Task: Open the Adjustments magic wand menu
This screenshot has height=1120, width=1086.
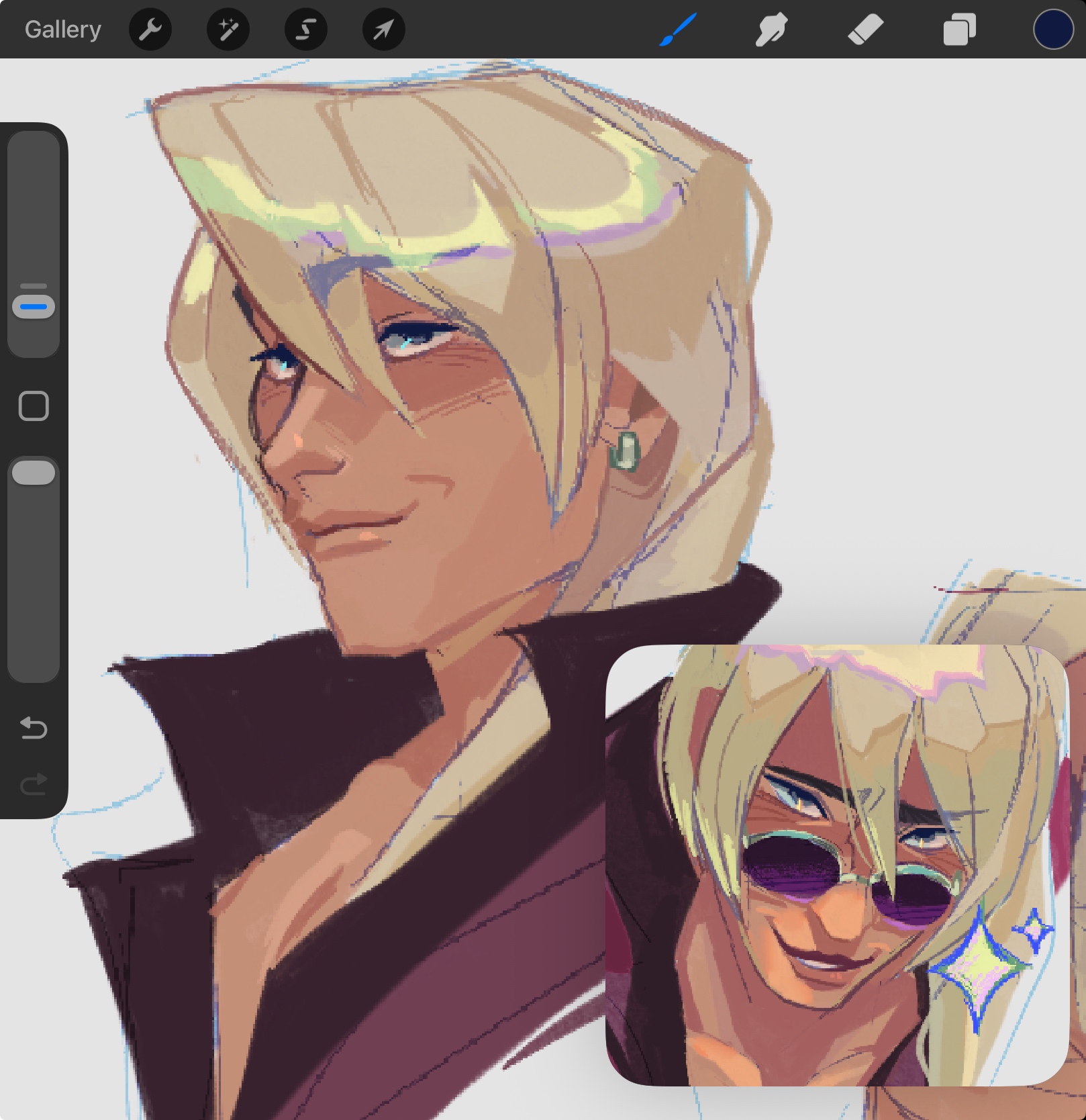Action: tap(228, 30)
